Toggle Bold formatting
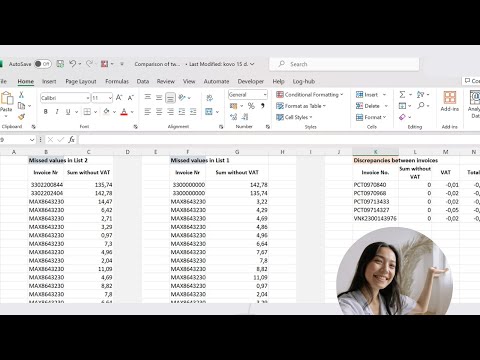 (x=46, y=112)
